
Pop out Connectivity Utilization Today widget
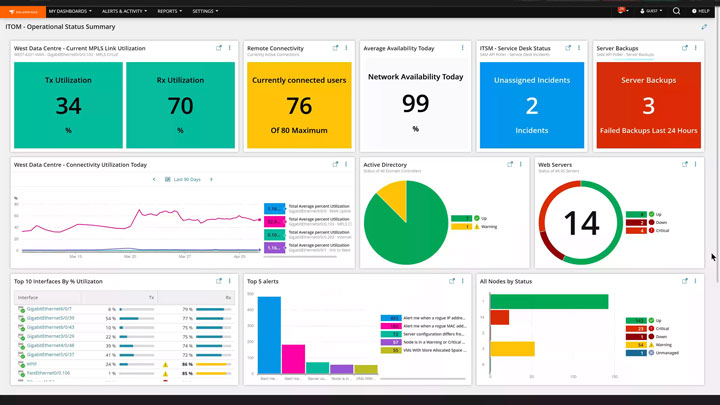(335, 164)
